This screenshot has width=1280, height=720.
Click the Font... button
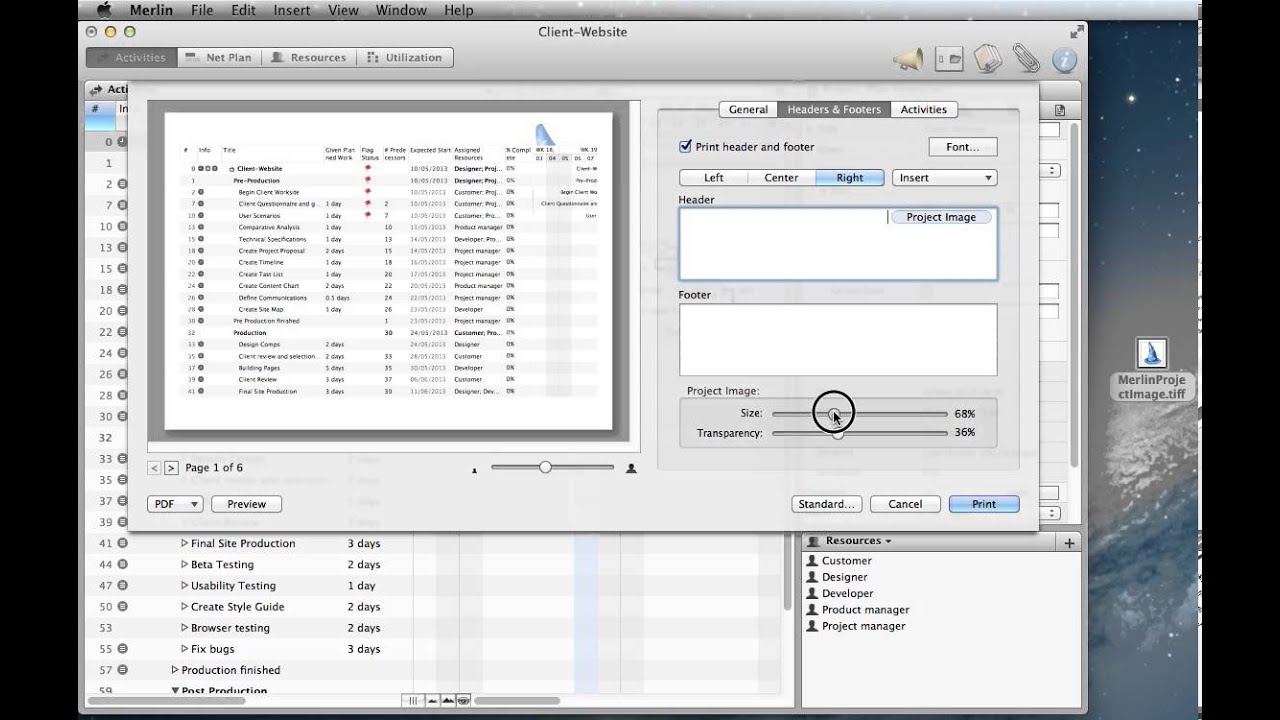[x=963, y=147]
